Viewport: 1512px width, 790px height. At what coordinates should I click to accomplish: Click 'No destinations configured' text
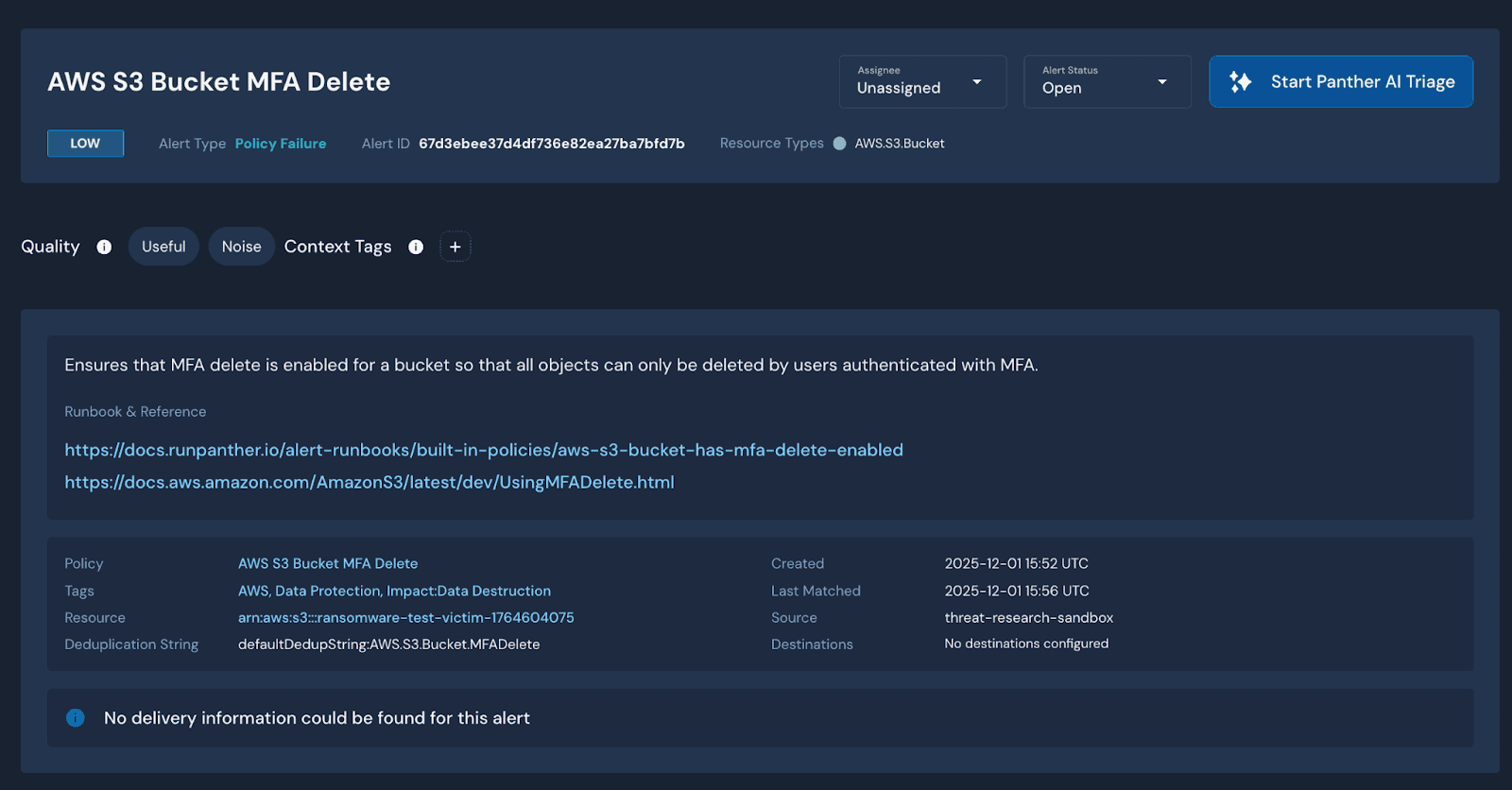click(x=1026, y=644)
